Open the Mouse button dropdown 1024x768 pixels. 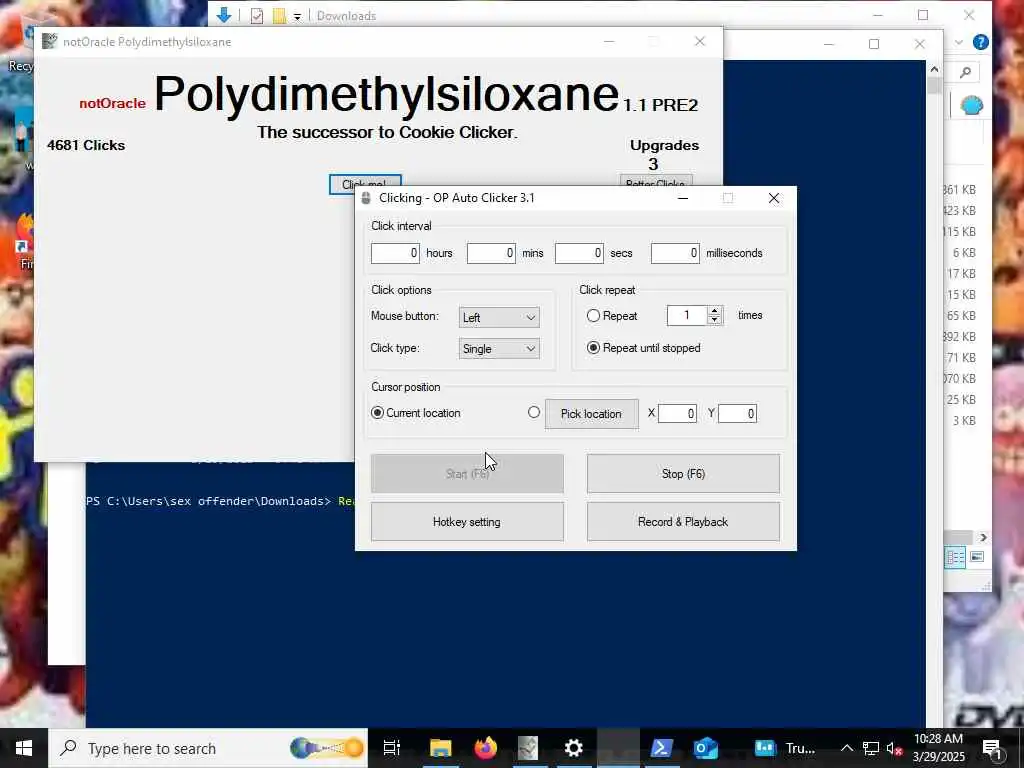click(499, 317)
